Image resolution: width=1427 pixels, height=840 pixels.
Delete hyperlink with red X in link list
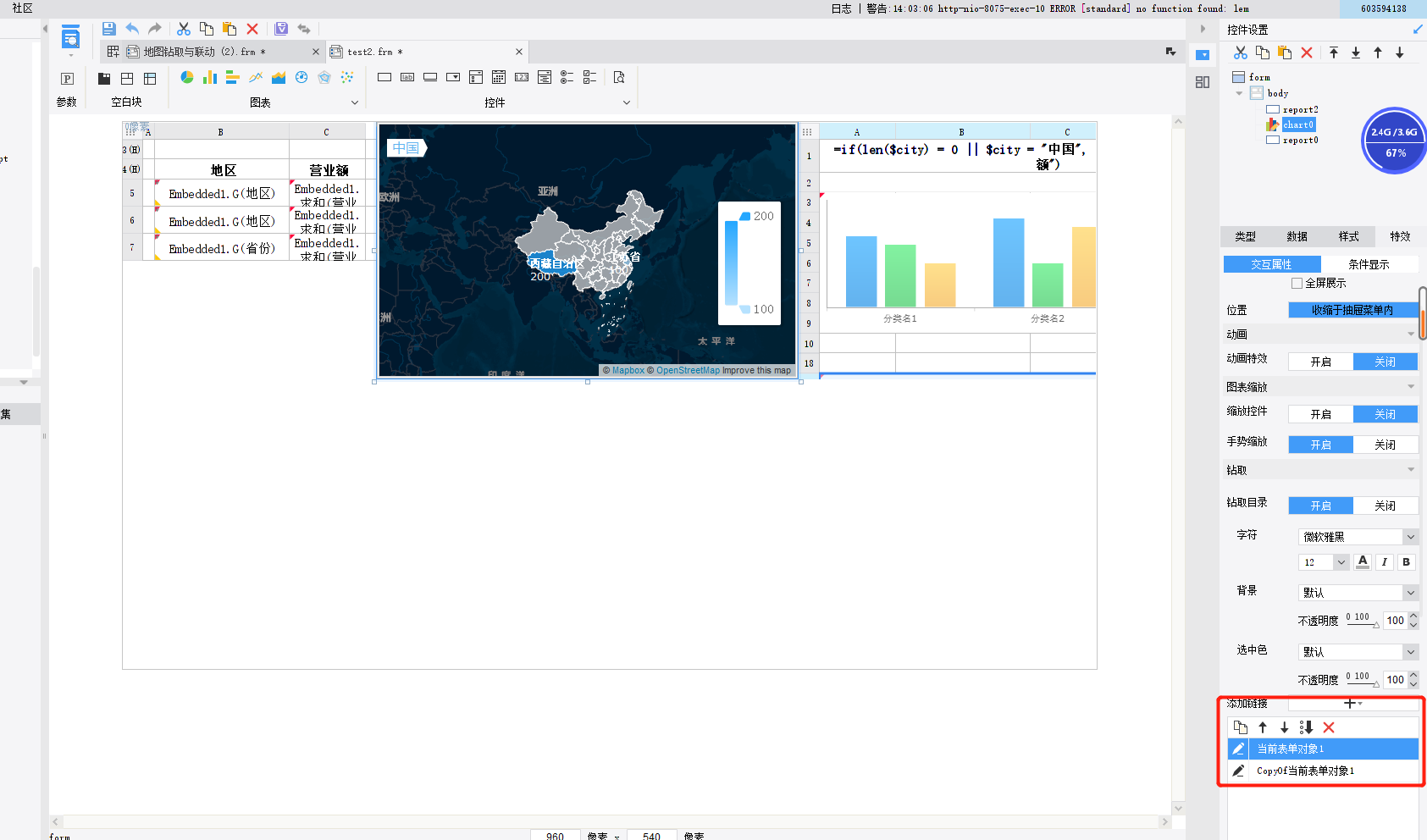click(1329, 727)
